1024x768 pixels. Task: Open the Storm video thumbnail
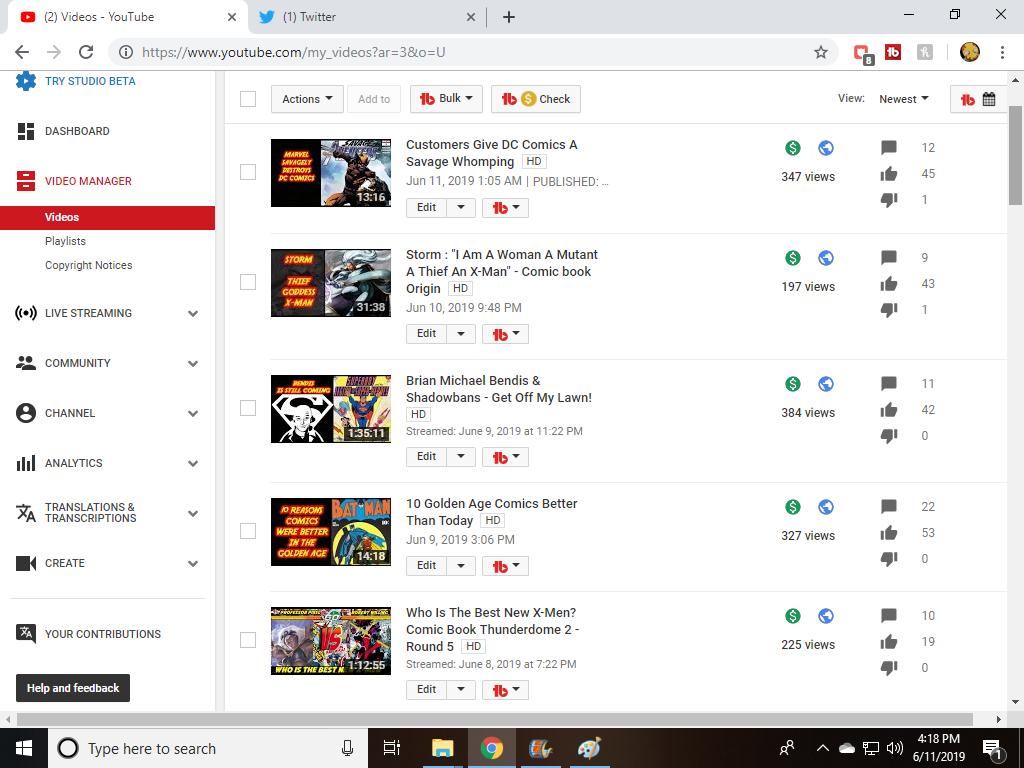[x=331, y=283]
